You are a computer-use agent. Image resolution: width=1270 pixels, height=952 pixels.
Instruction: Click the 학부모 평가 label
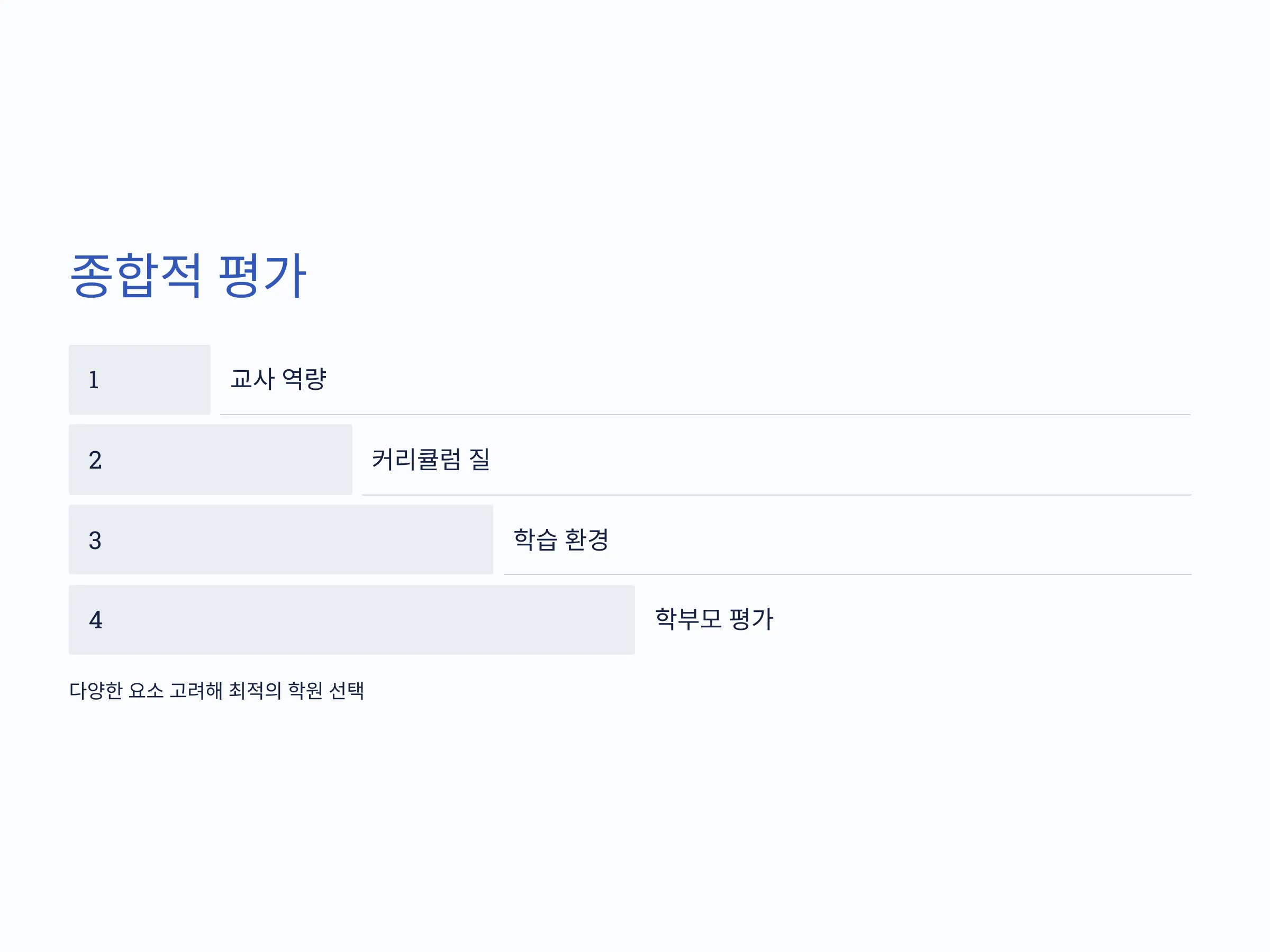714,619
